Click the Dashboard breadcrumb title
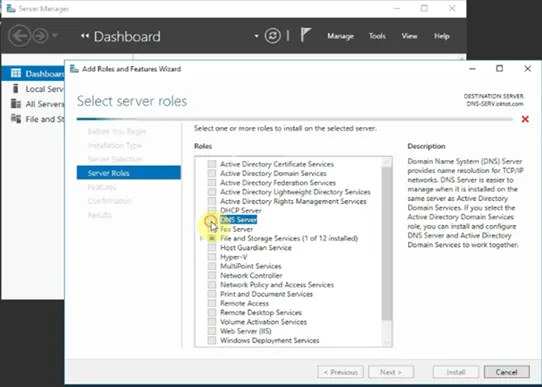542x387 pixels. coord(127,36)
